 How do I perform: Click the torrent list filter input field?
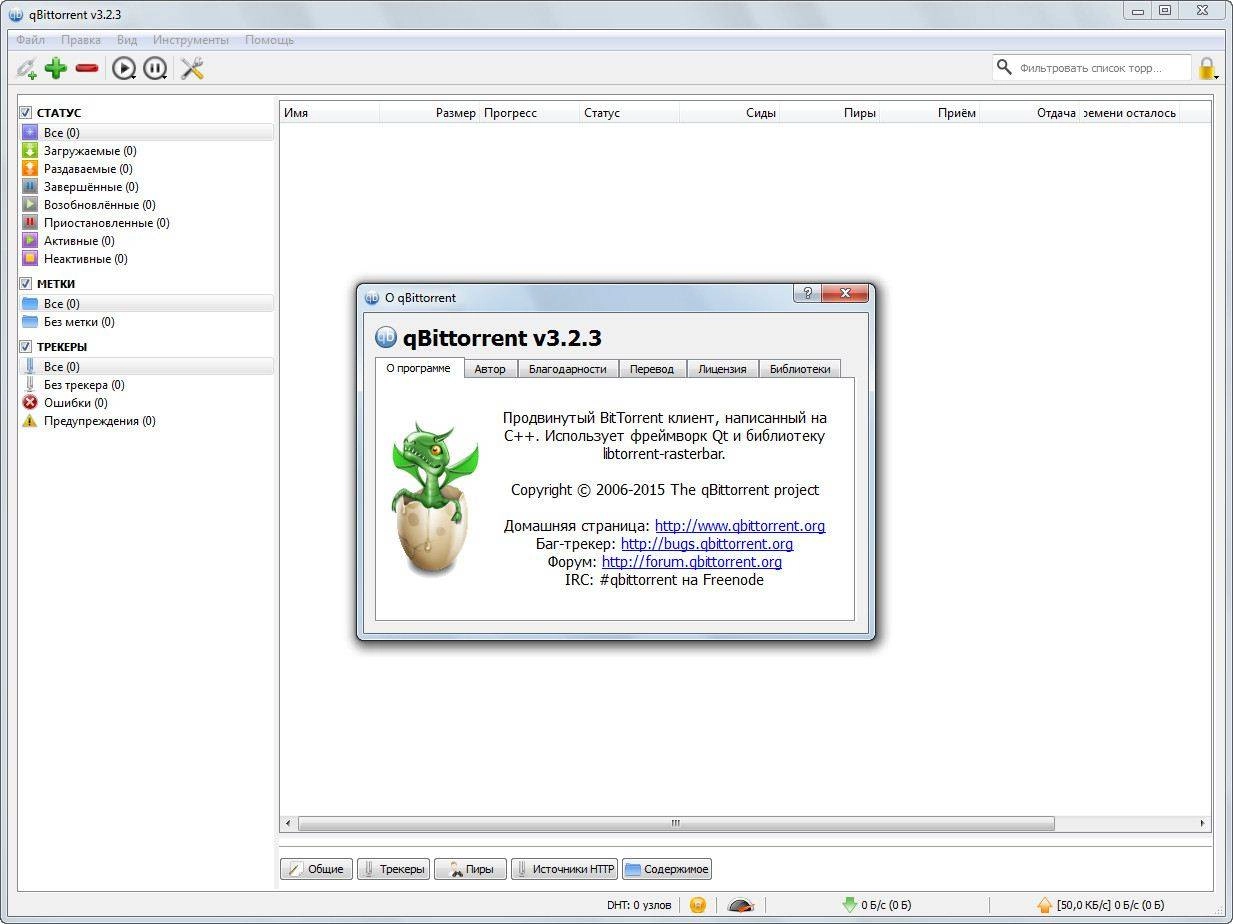tap(1092, 68)
